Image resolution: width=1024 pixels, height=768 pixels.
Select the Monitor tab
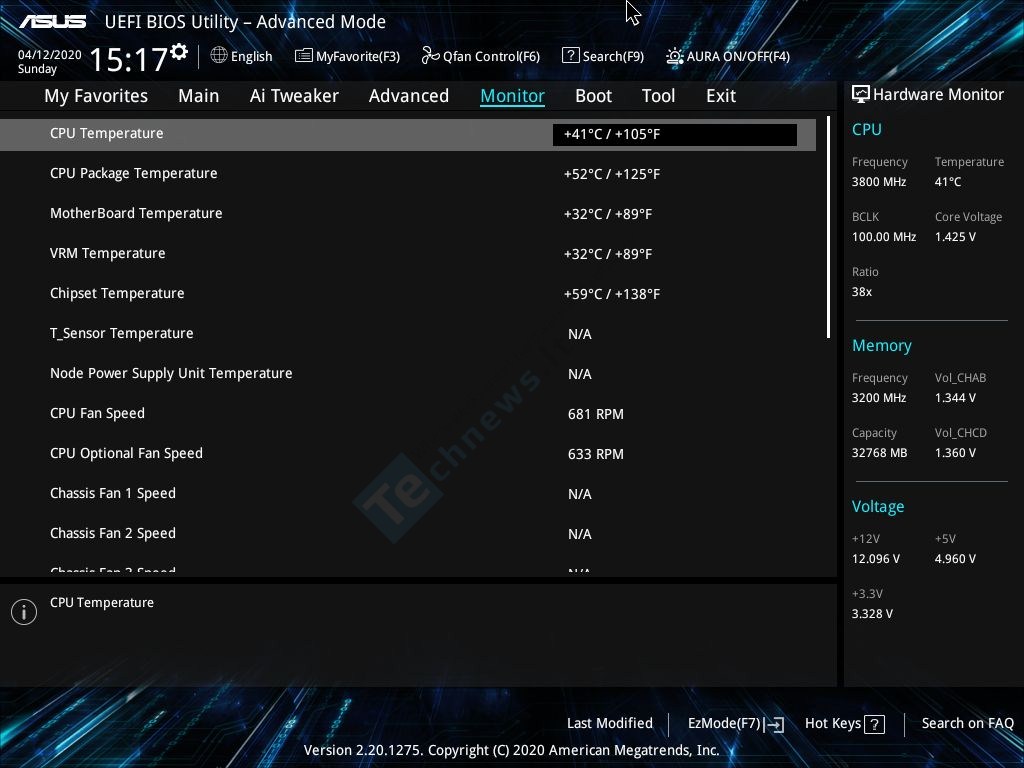[513, 96]
